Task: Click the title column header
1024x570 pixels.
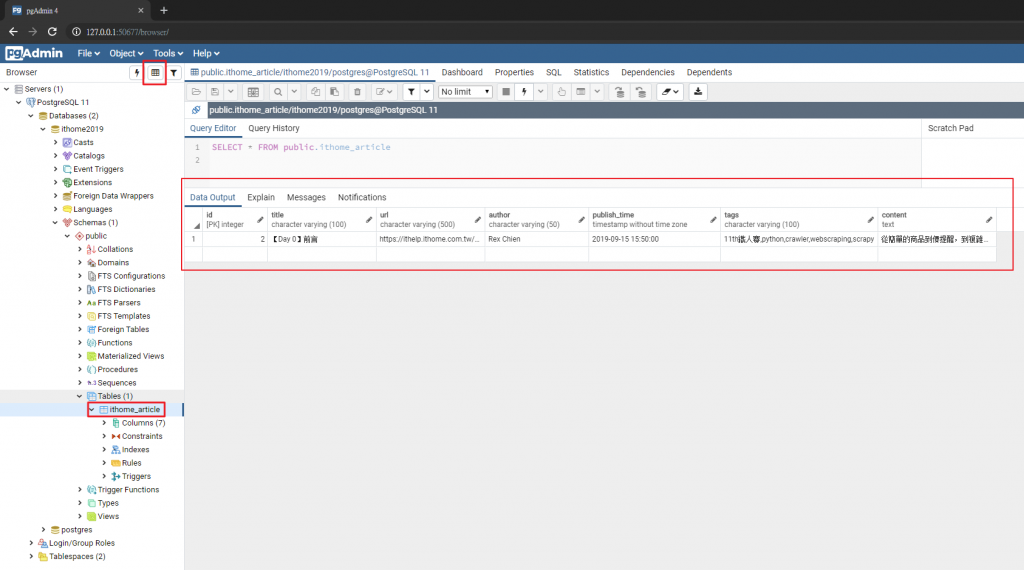Action: tap(321, 219)
